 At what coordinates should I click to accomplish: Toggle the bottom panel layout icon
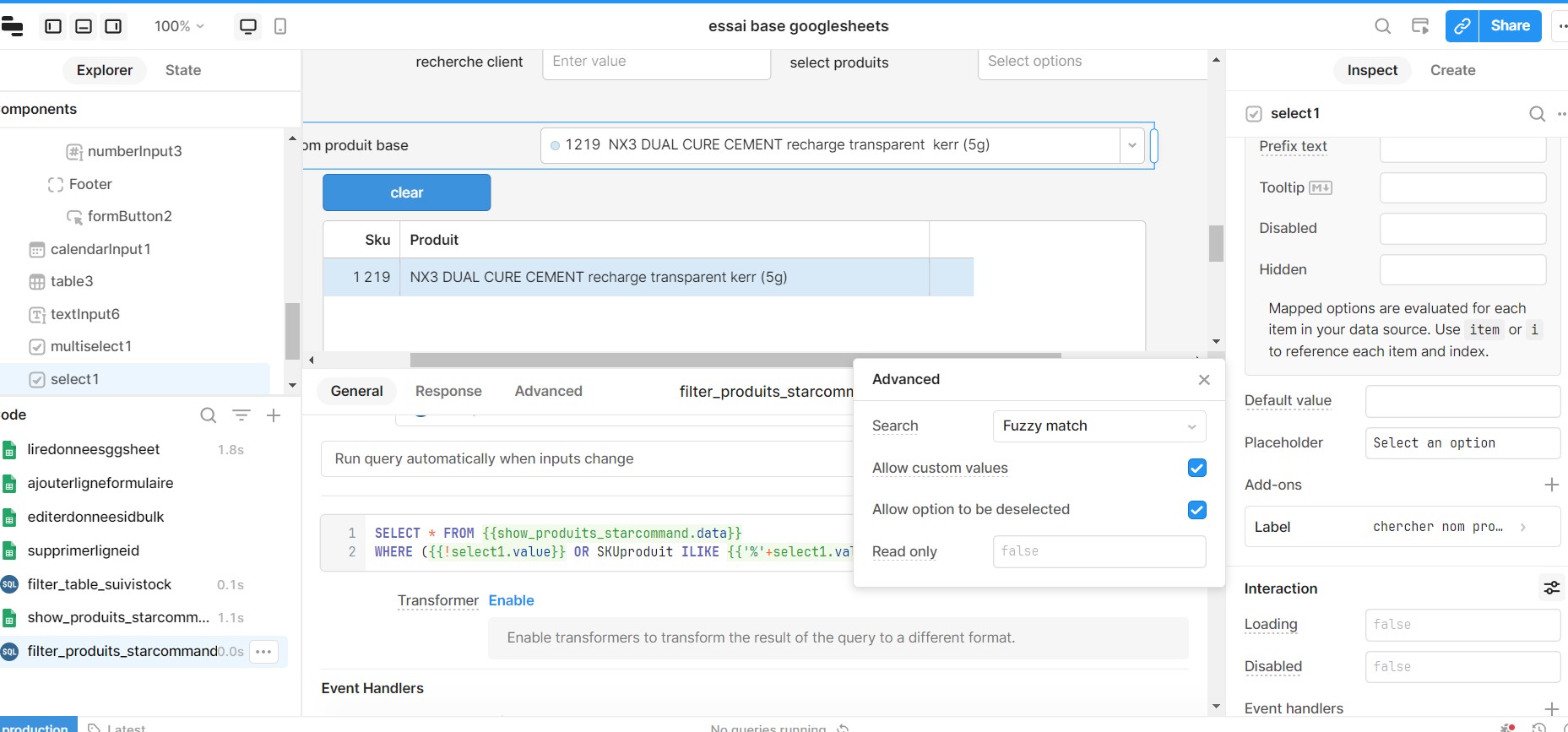pos(84,26)
